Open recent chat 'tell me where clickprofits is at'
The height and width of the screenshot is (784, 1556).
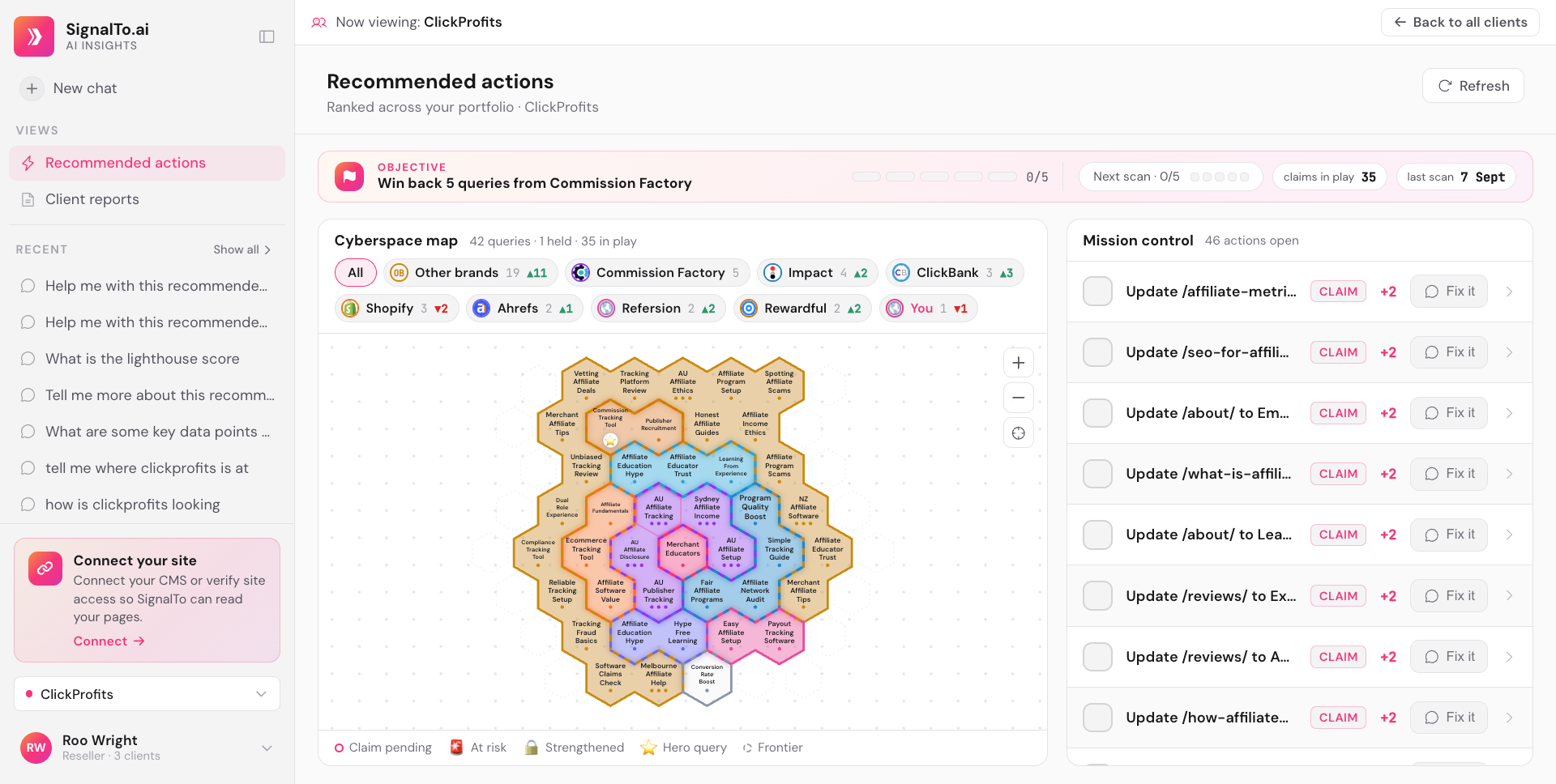point(147,468)
